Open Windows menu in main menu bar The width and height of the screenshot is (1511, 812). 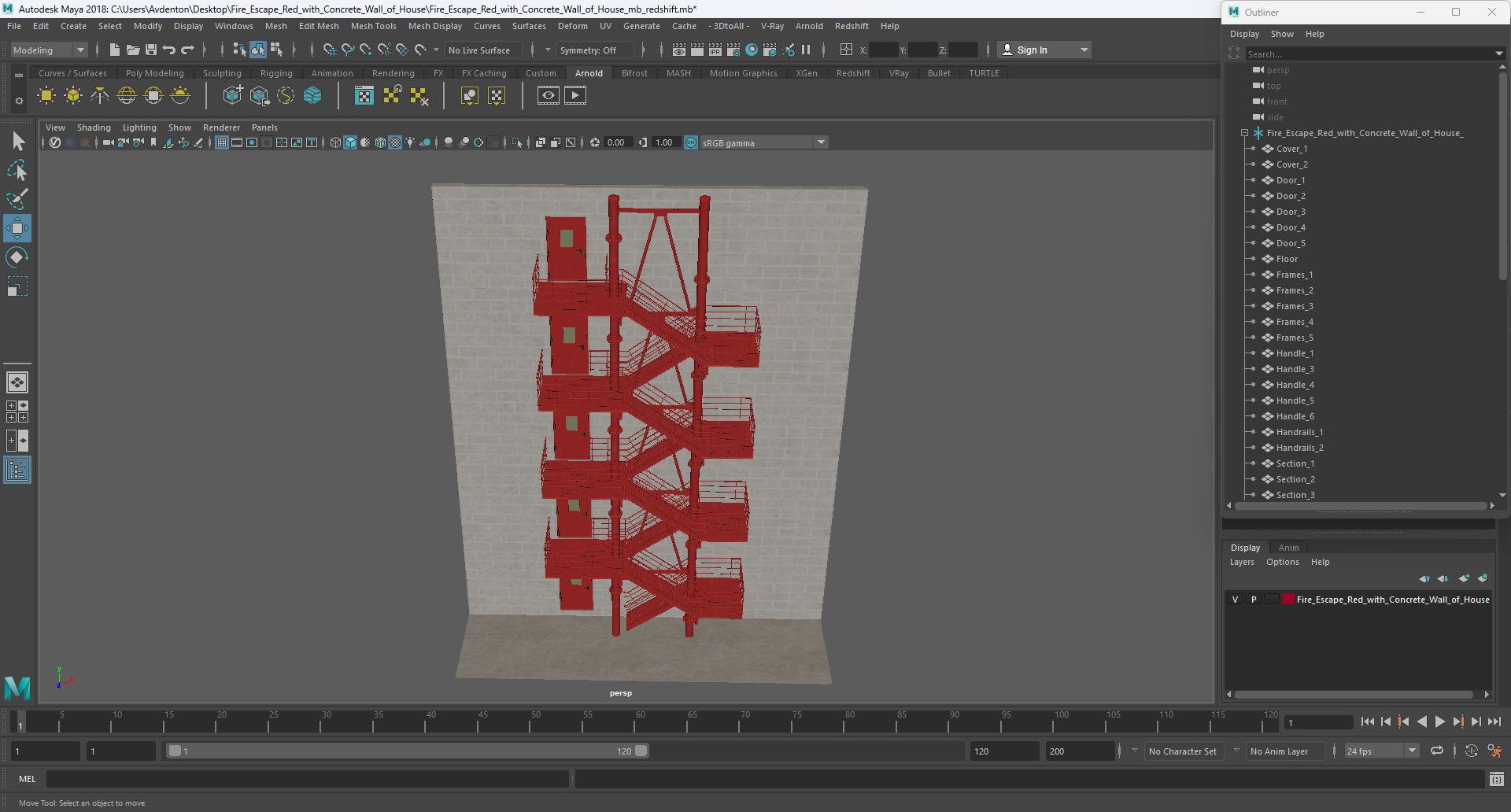pyautogui.click(x=234, y=26)
